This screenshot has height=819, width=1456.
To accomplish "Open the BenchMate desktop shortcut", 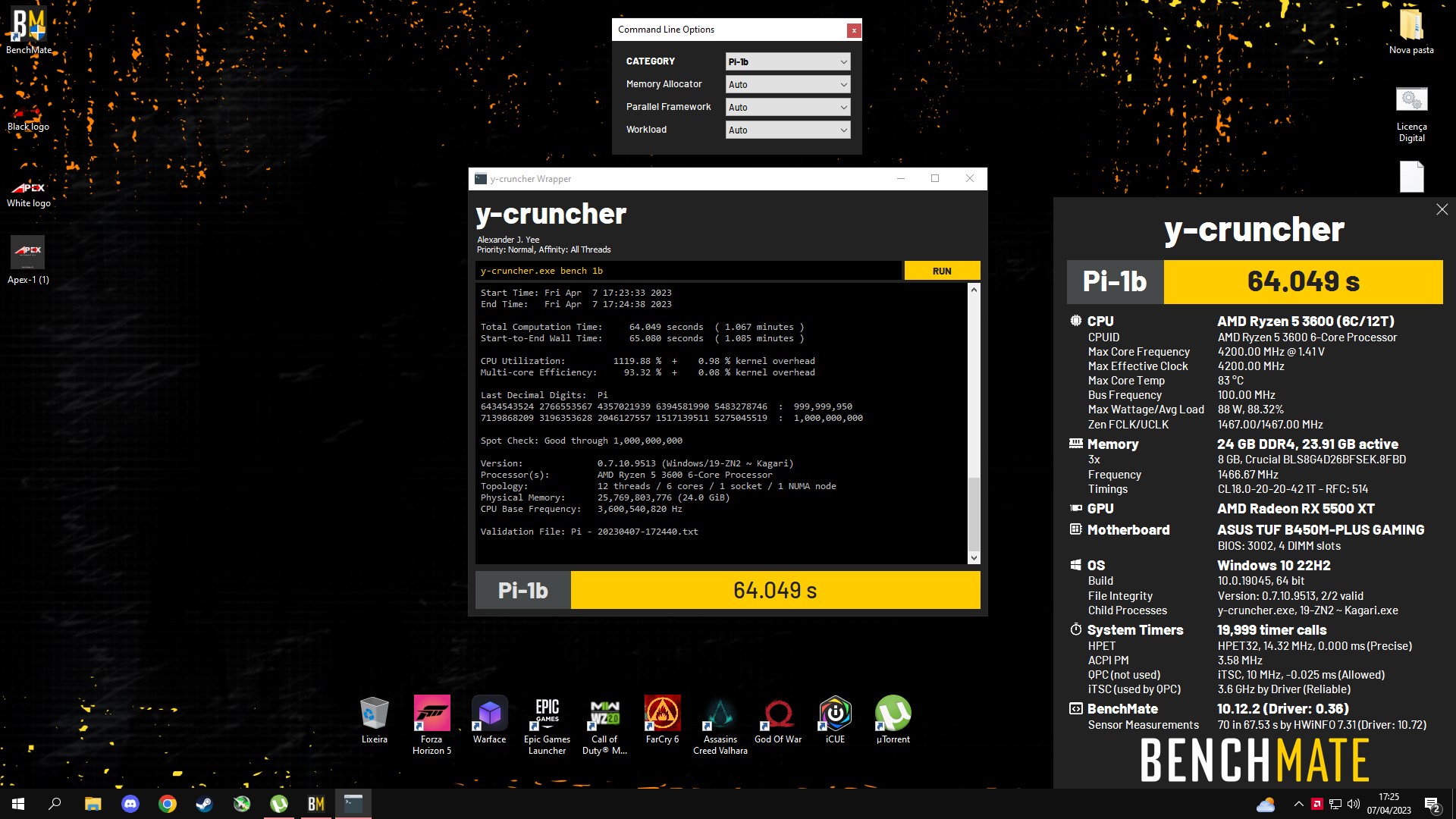I will pyautogui.click(x=29, y=30).
